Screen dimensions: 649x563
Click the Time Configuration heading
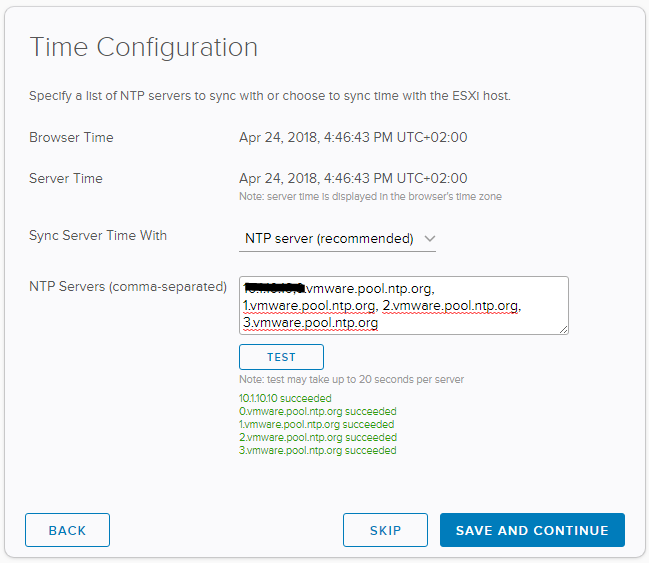(144, 47)
